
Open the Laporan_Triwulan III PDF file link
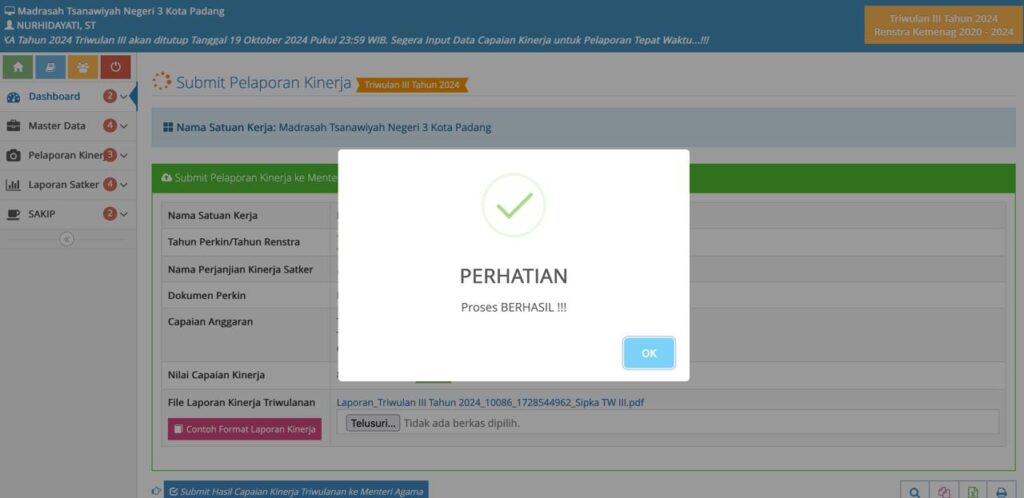pos(490,403)
